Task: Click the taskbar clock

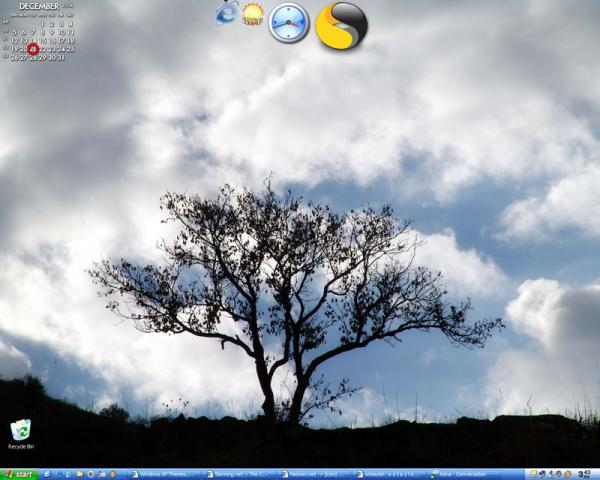Action: (x=584, y=475)
